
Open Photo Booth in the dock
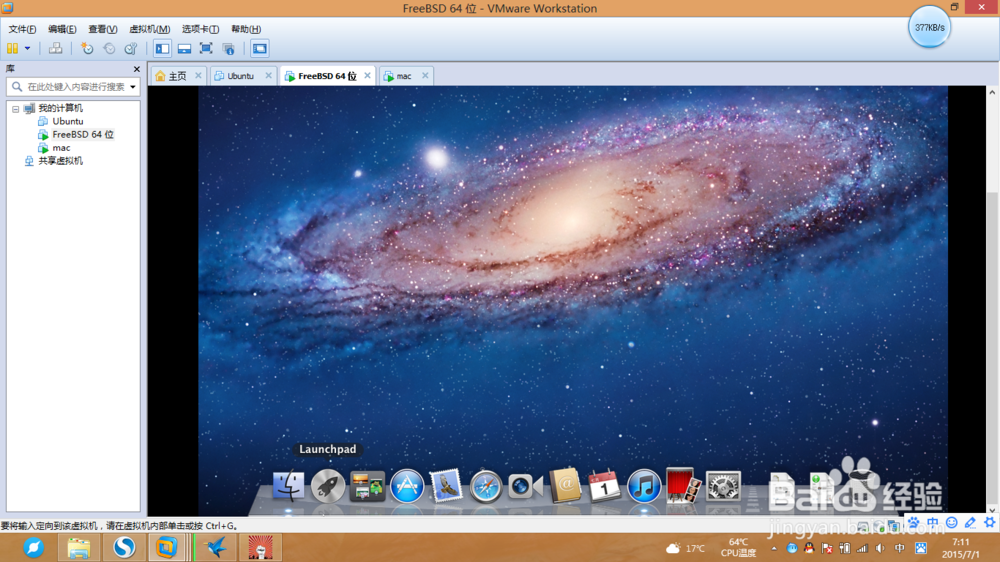683,486
